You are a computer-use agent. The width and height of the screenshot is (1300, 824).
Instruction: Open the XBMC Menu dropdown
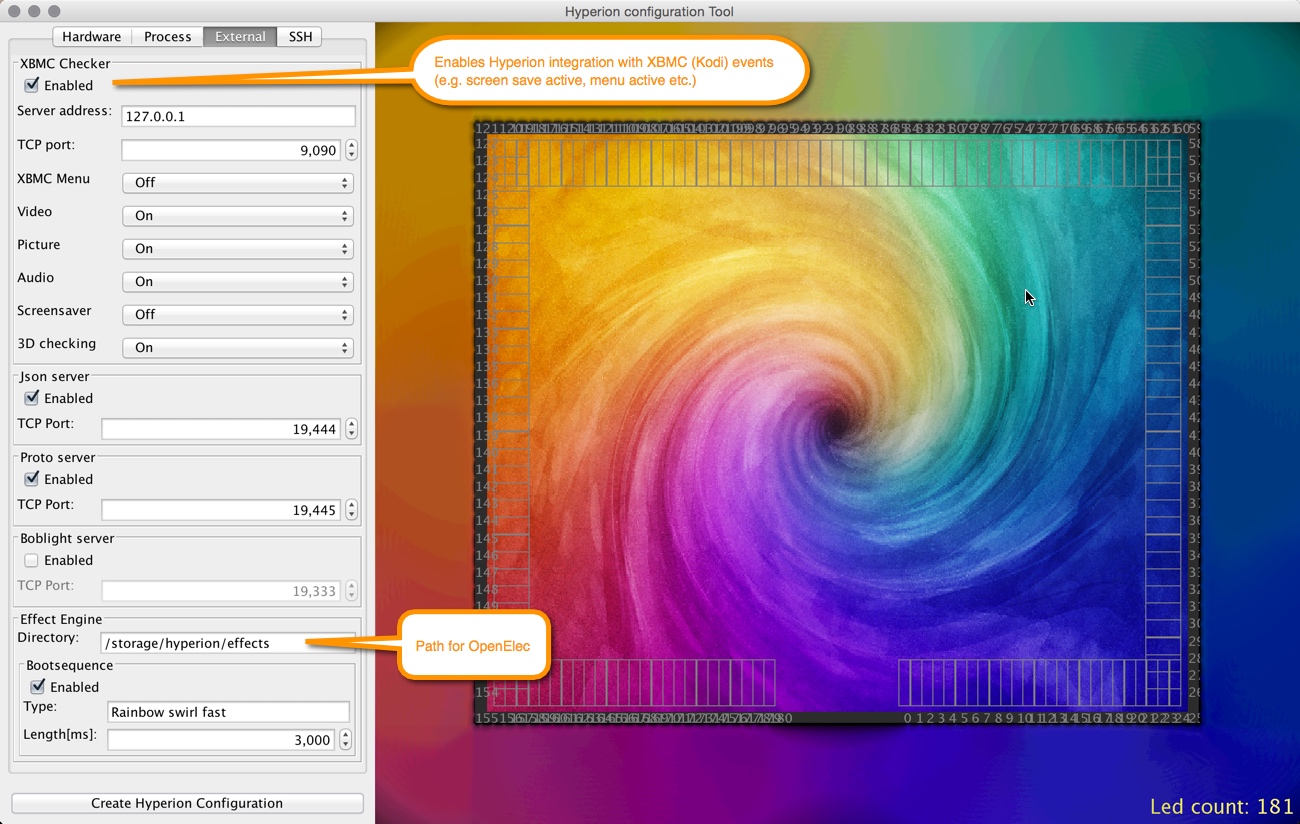237,183
